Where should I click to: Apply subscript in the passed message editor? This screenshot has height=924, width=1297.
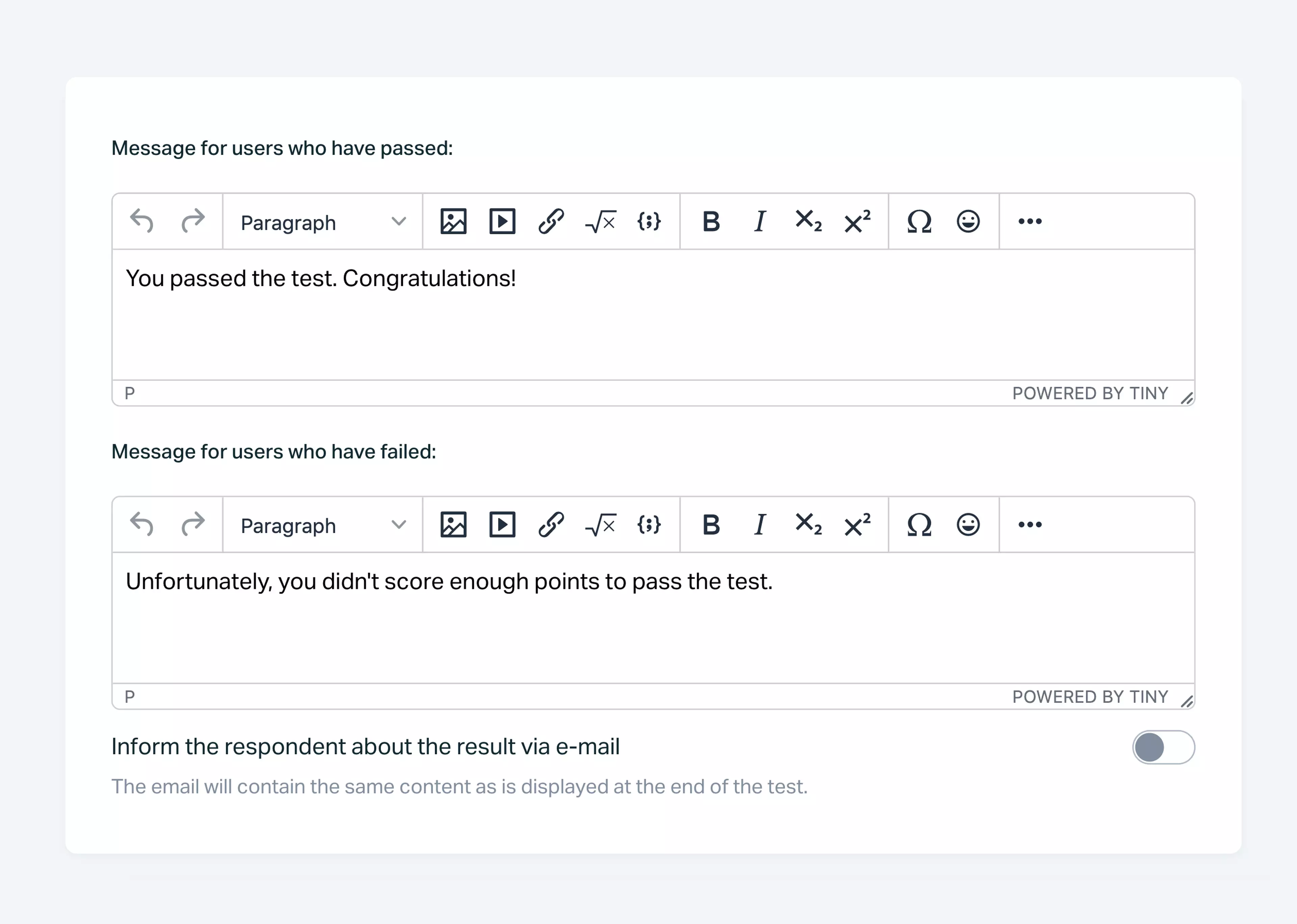click(808, 221)
